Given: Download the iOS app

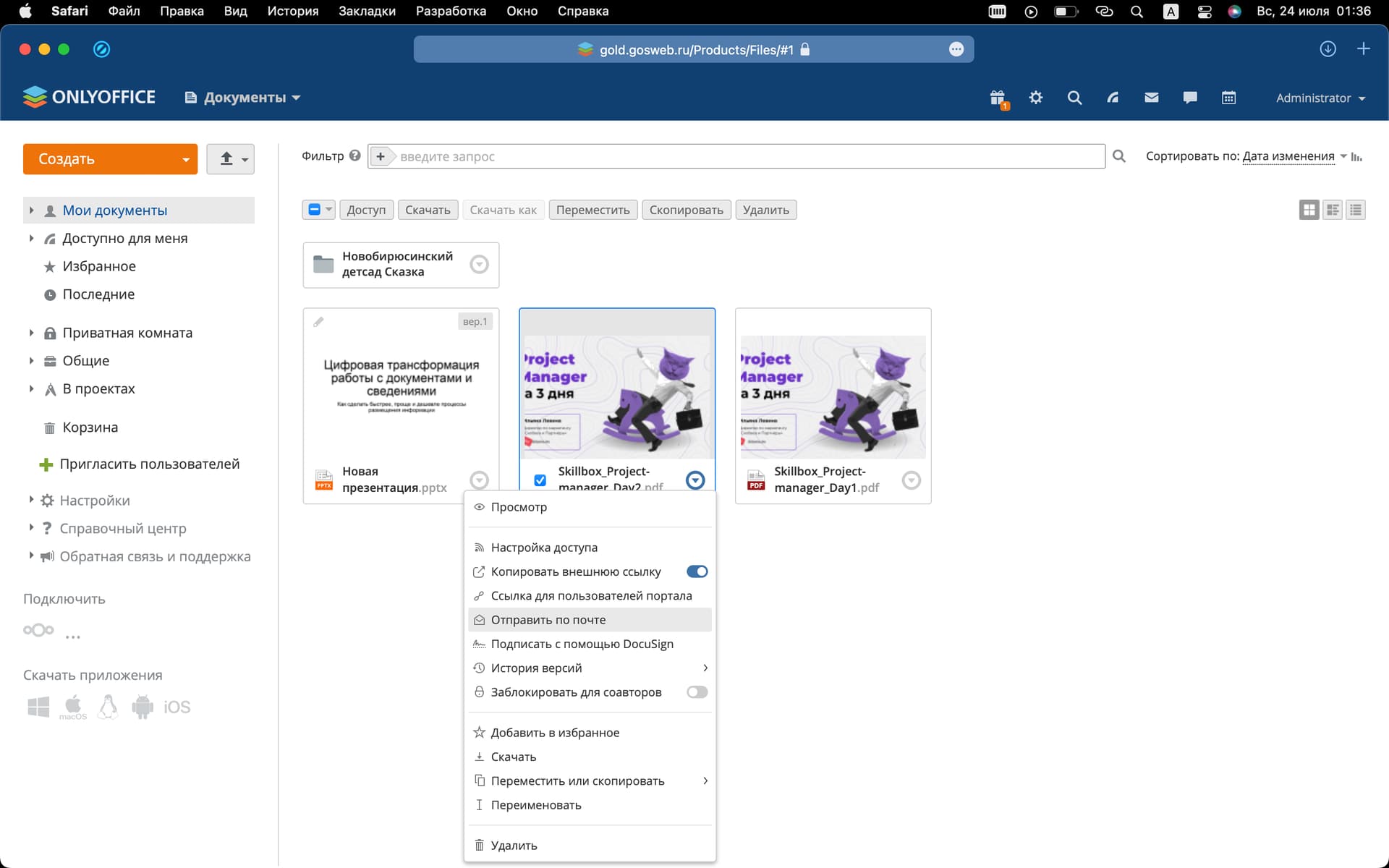Looking at the screenshot, I should pos(177,707).
